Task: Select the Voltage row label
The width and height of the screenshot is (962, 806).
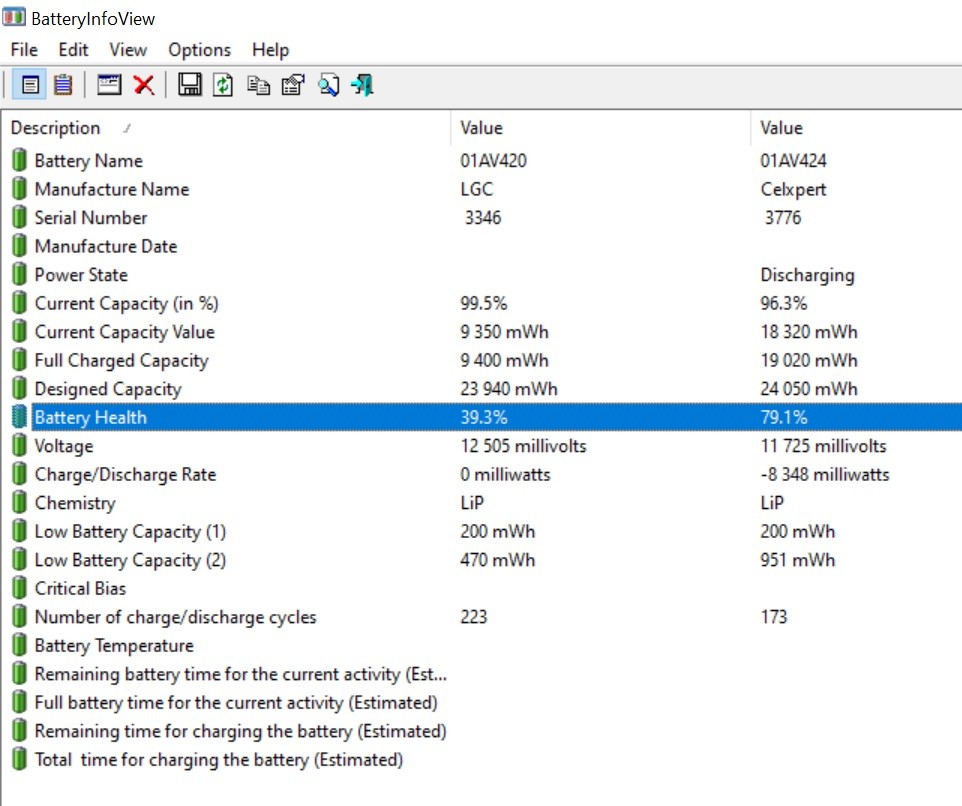Action: tap(64, 446)
